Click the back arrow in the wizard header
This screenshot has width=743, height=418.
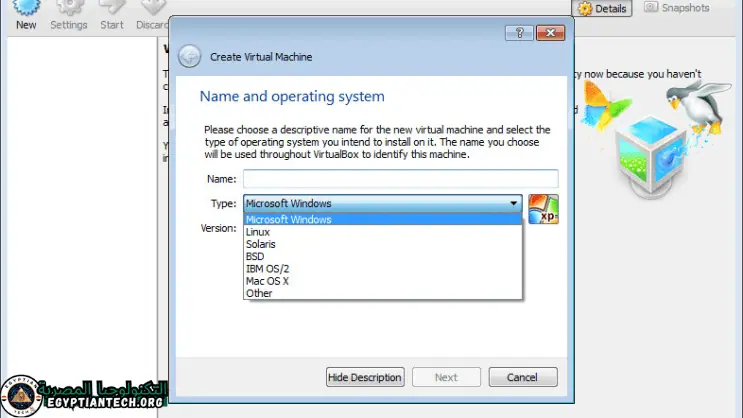(x=190, y=56)
